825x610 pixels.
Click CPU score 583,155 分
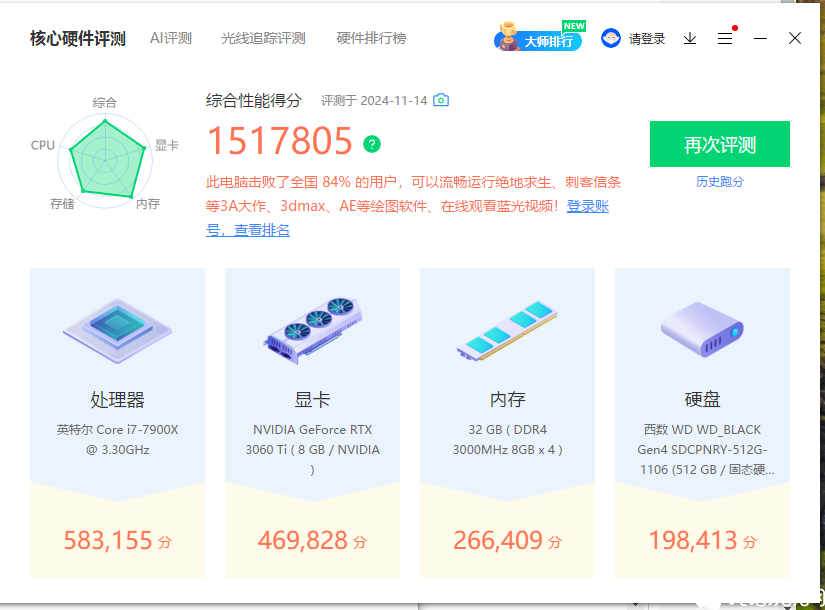117,541
